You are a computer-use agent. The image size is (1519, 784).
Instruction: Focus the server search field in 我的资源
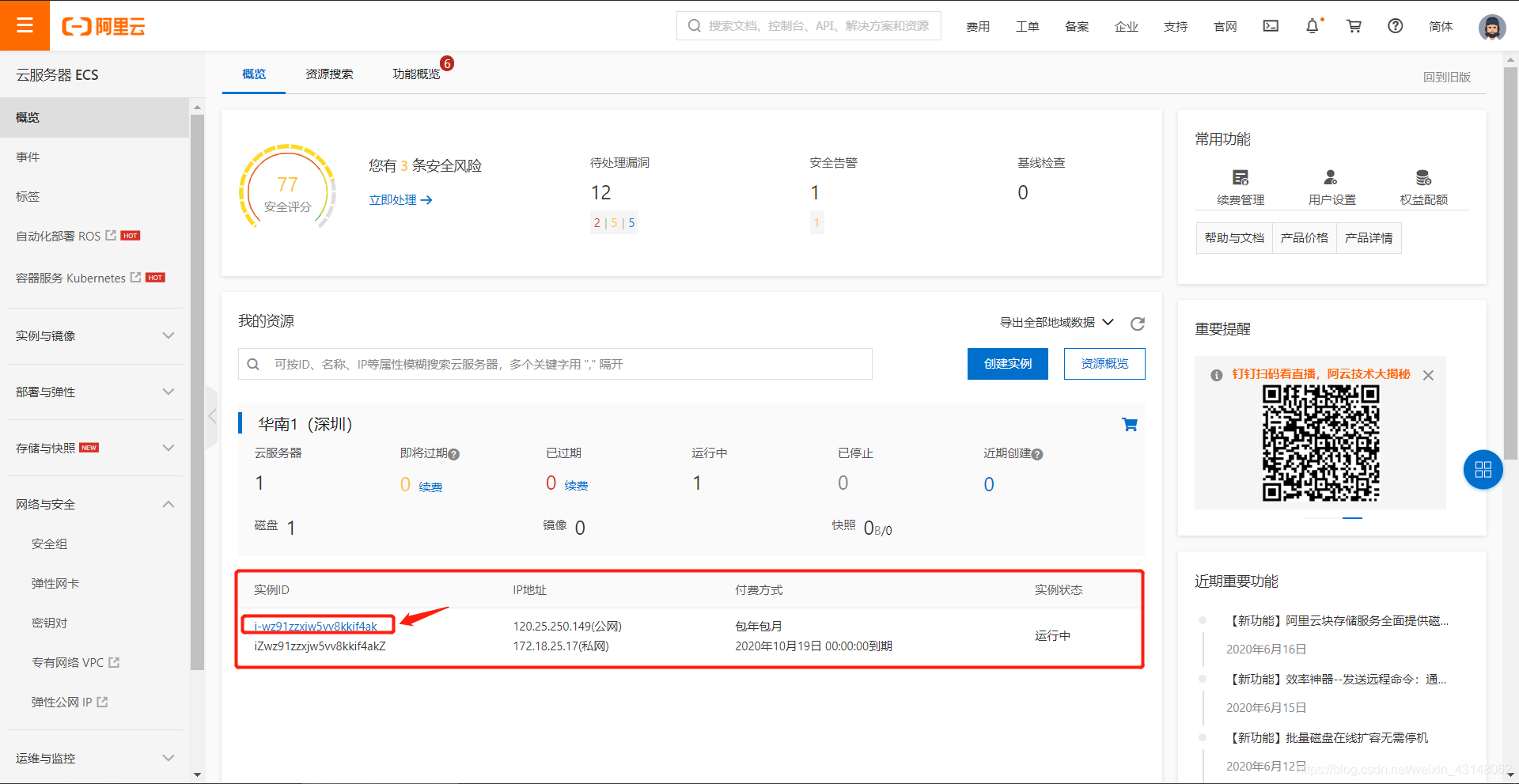(x=555, y=364)
